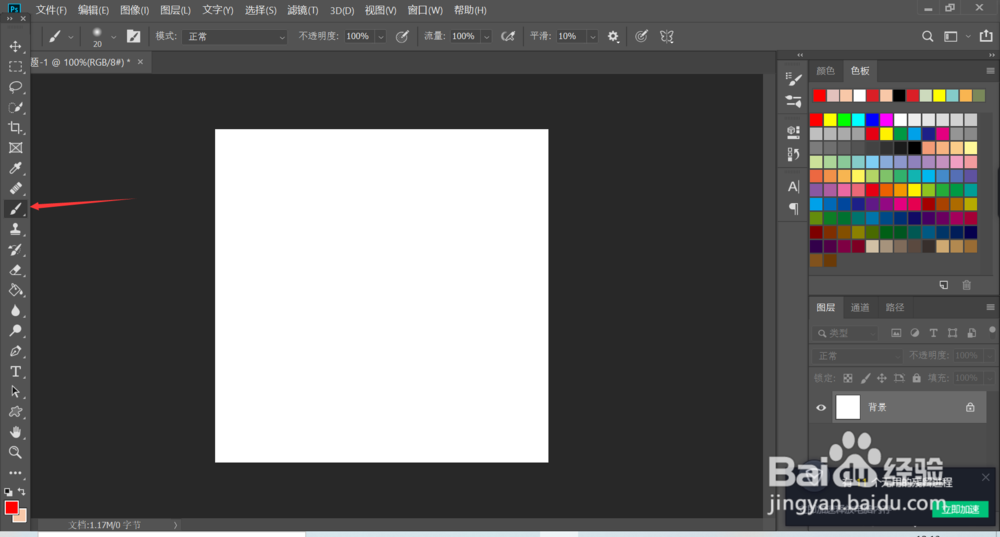Select the History Brush tool
This screenshot has width=1000, height=537.
tap(15, 249)
